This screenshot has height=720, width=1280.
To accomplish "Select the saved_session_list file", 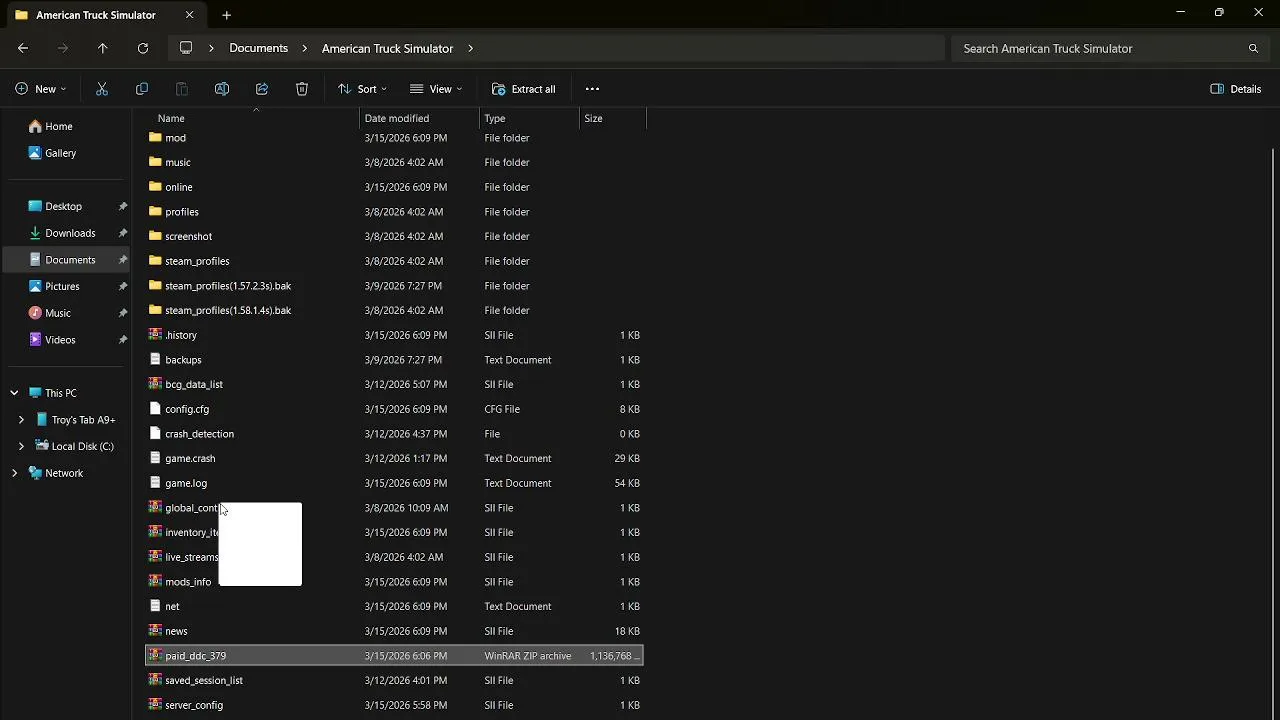I will (394, 680).
